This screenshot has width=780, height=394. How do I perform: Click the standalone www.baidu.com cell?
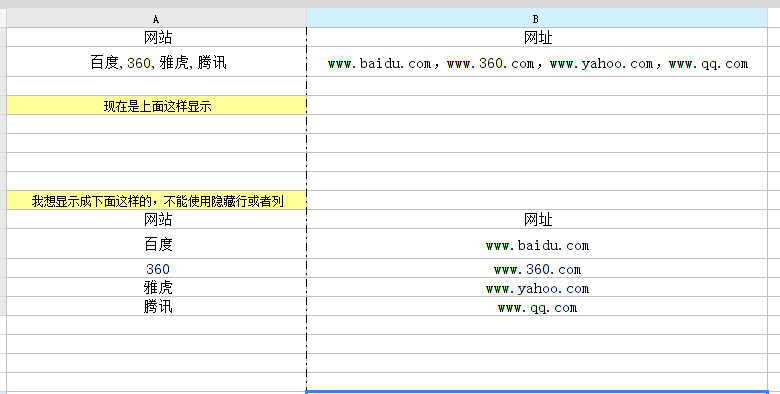[x=537, y=244]
